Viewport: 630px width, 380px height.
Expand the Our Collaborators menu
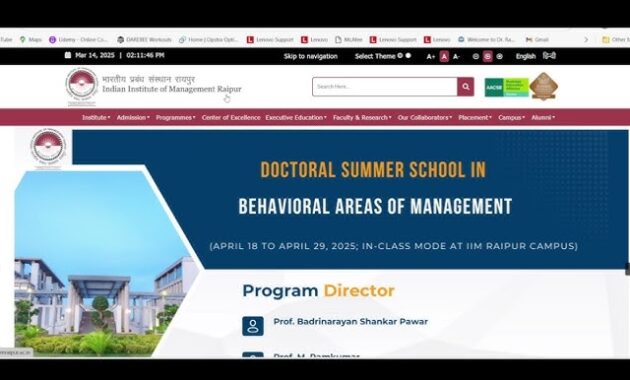click(425, 118)
